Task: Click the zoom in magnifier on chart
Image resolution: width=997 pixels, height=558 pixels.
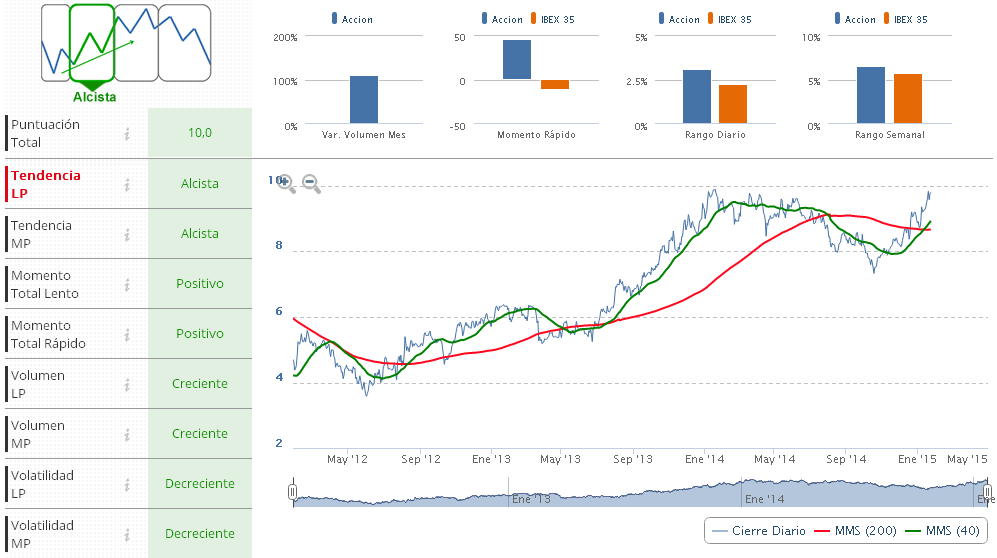Action: (x=285, y=182)
